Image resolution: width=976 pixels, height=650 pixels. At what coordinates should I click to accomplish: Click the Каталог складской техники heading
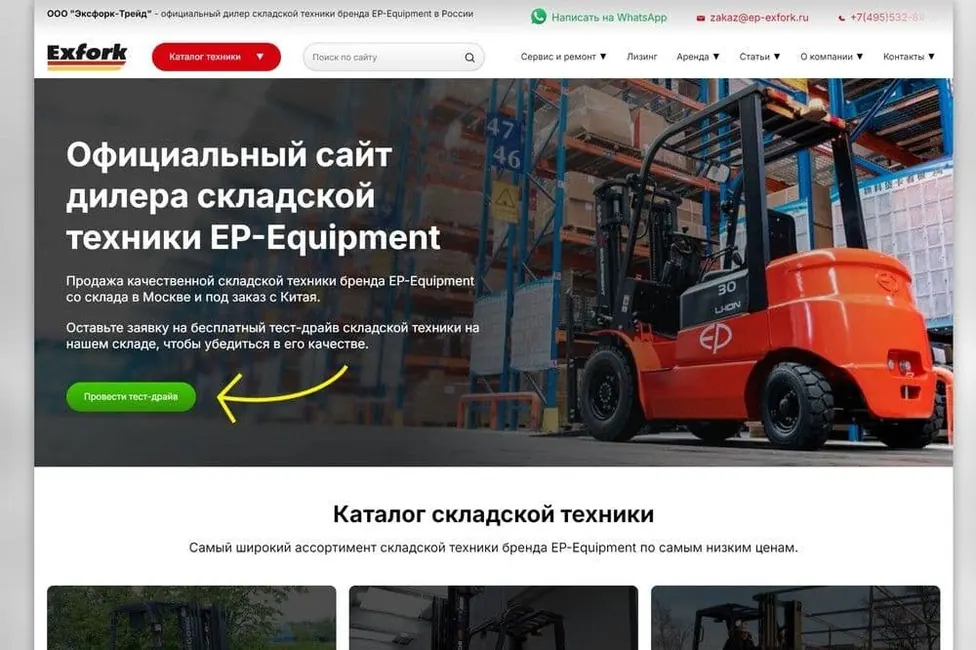[493, 514]
